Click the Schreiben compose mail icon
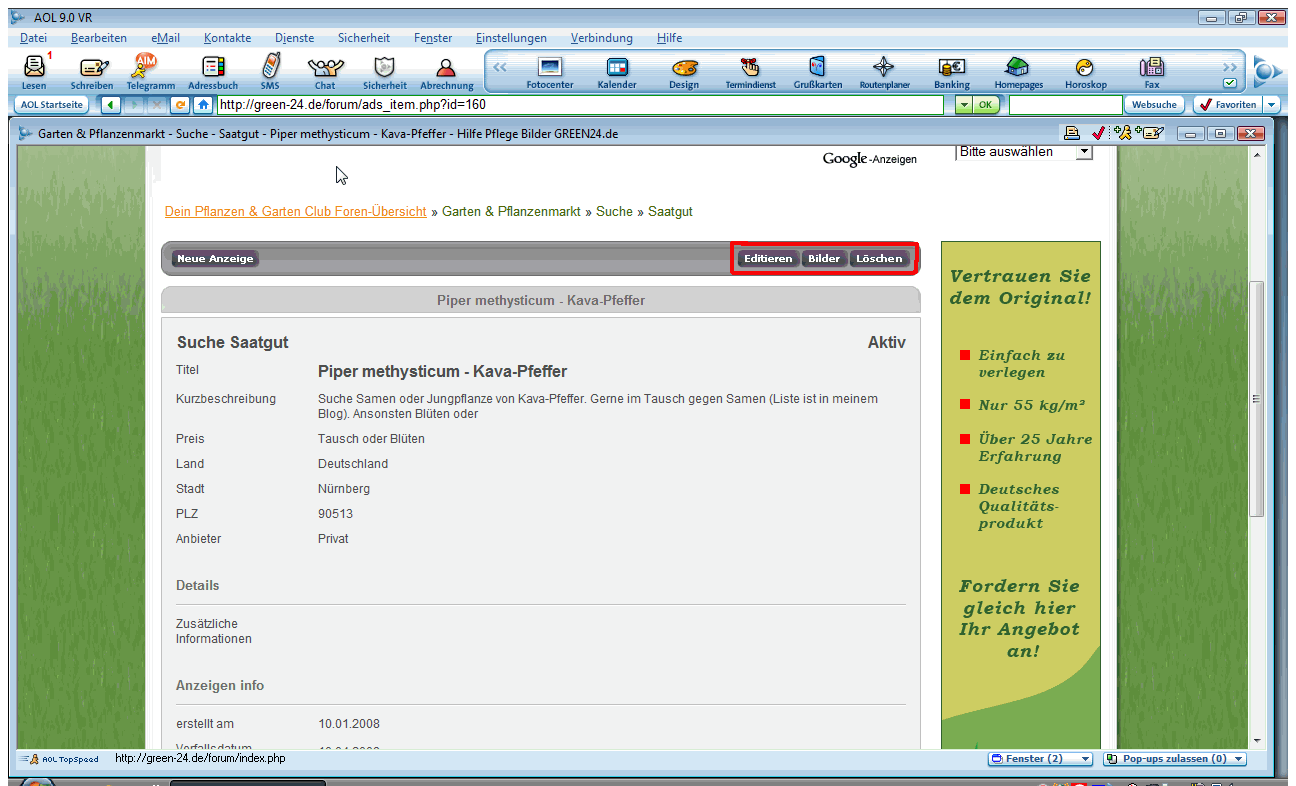 (x=92, y=68)
